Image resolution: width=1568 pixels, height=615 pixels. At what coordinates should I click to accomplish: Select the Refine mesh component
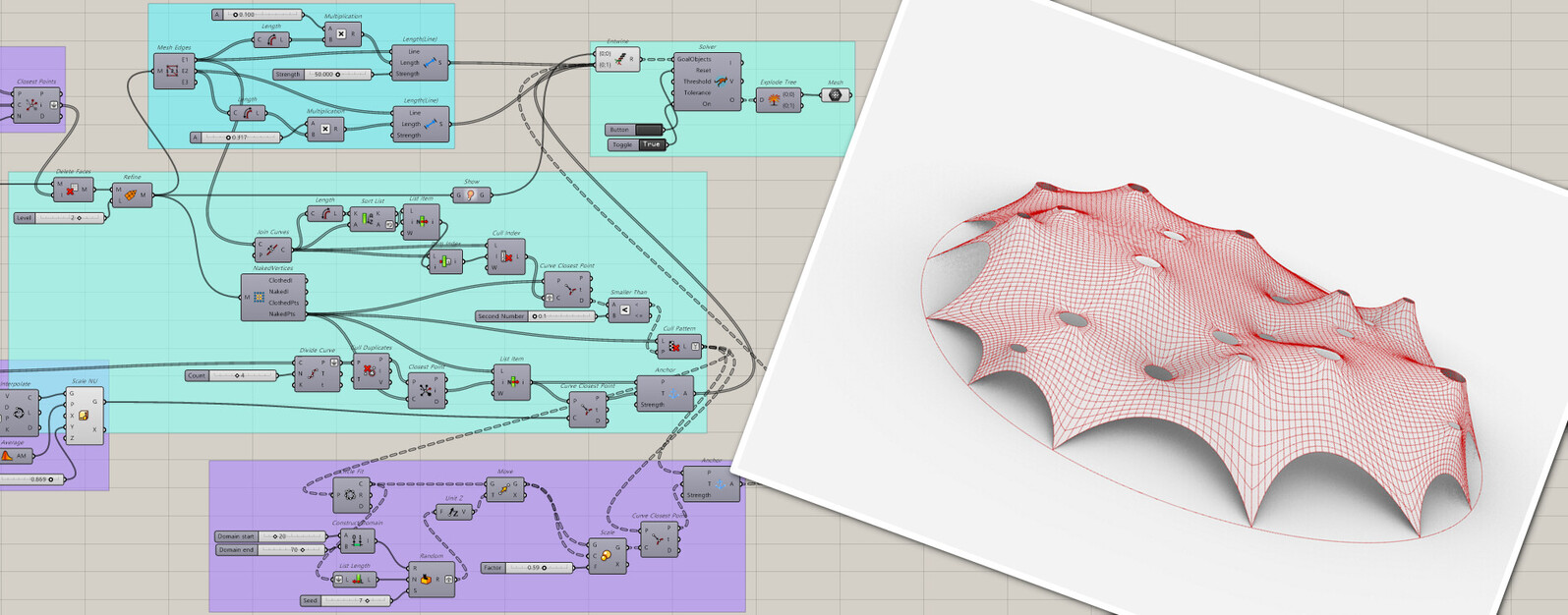(x=132, y=195)
